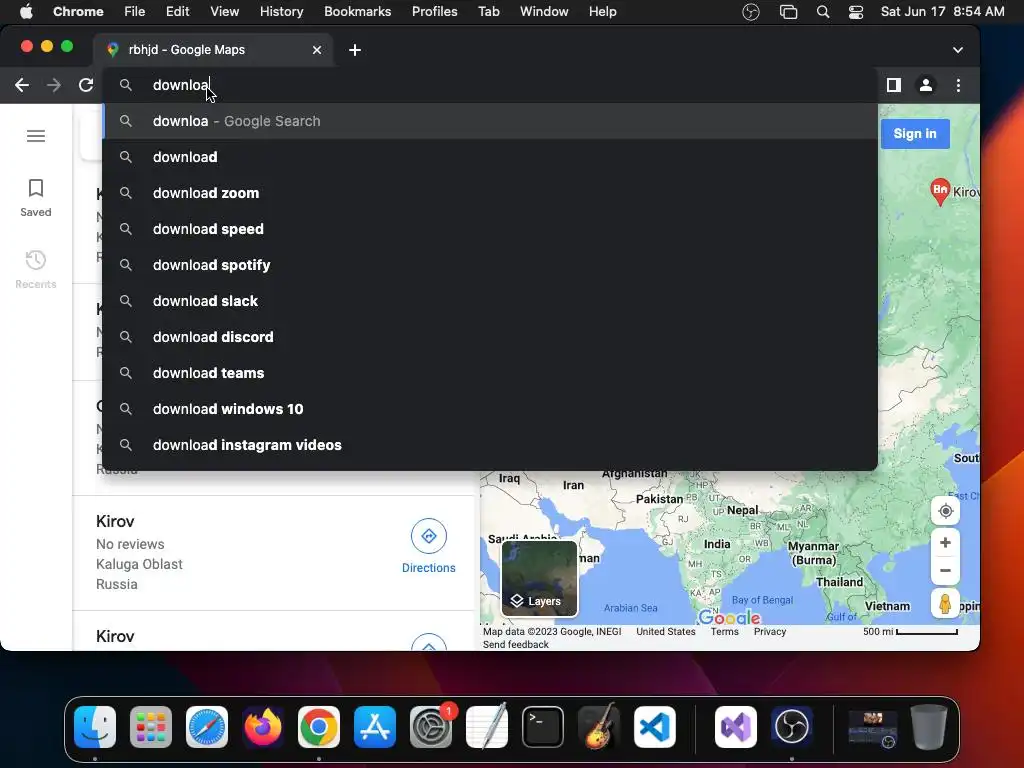This screenshot has height=768, width=1024.
Task: Launch Visual Studio Code from the Dock
Action: pos(655,727)
